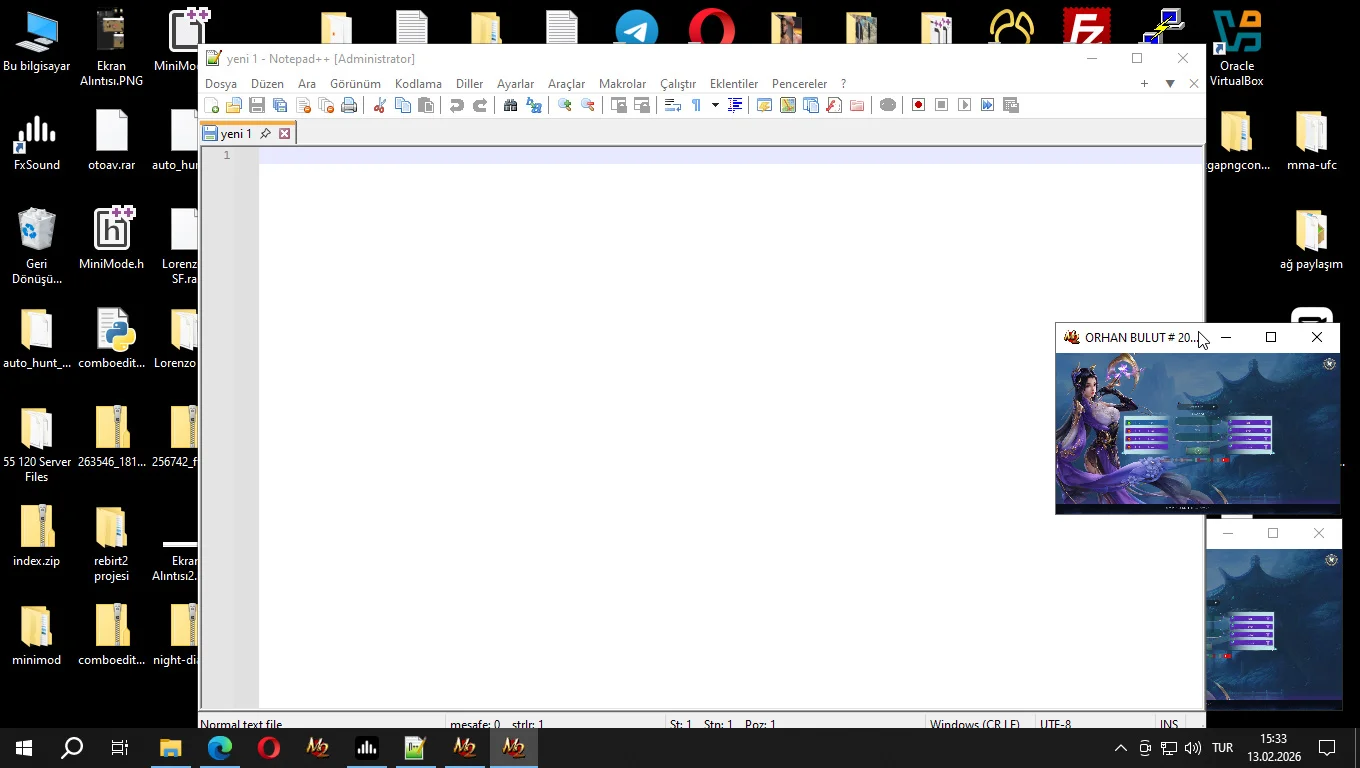Click the Save All toolbar icon

(280, 106)
